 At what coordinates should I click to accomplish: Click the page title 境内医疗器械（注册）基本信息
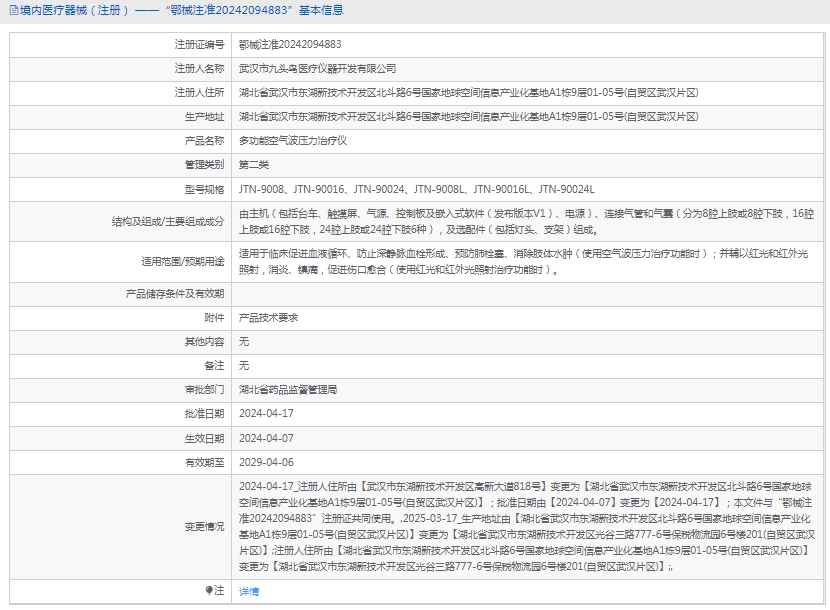click(x=182, y=11)
